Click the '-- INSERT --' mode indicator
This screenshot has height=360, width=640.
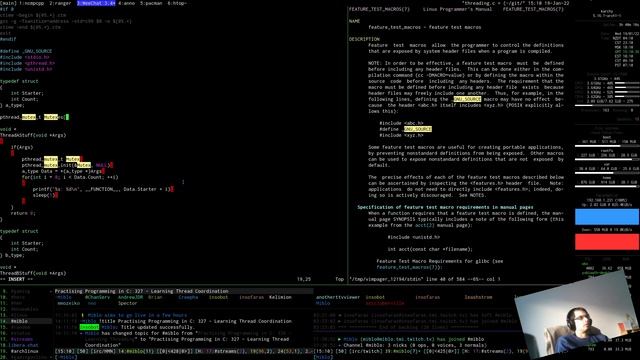click(x=16, y=279)
